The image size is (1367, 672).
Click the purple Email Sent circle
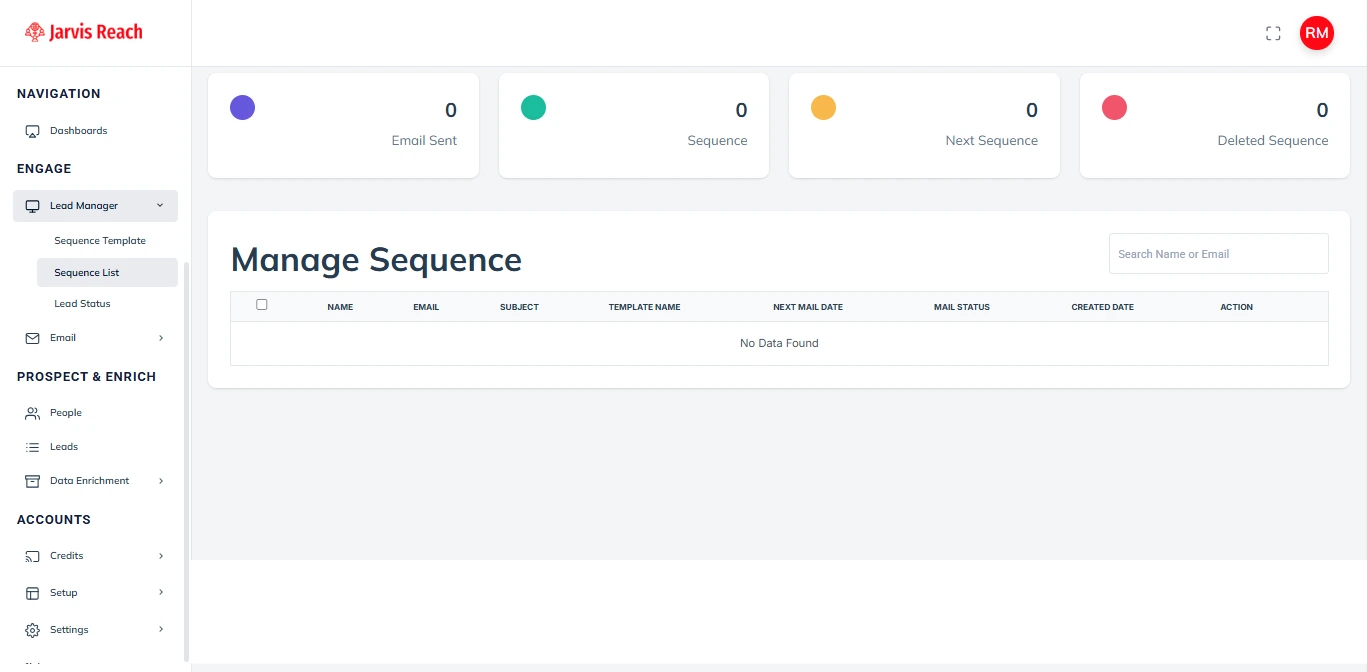242,107
